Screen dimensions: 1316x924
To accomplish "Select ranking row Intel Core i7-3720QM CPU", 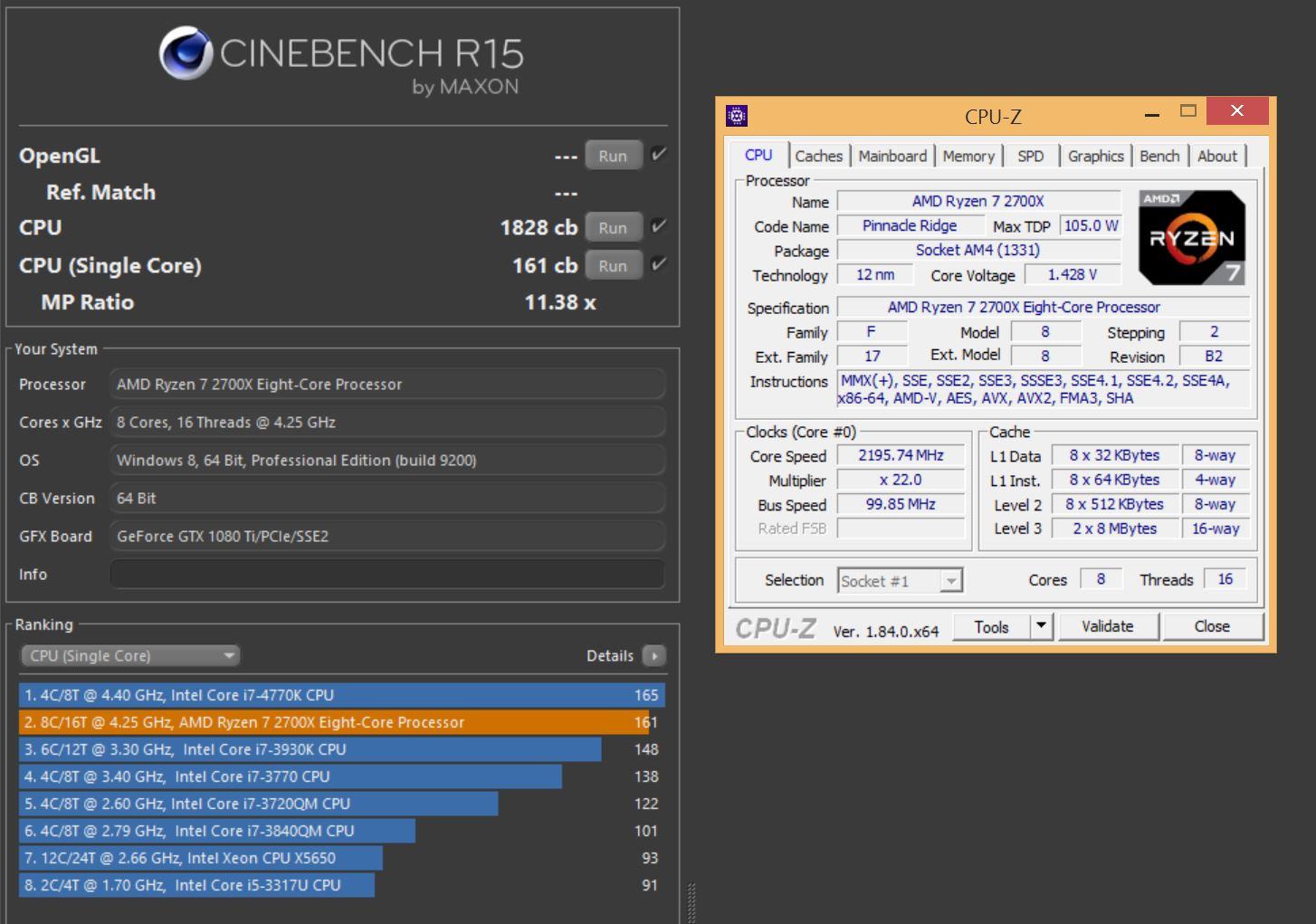I will [342, 804].
